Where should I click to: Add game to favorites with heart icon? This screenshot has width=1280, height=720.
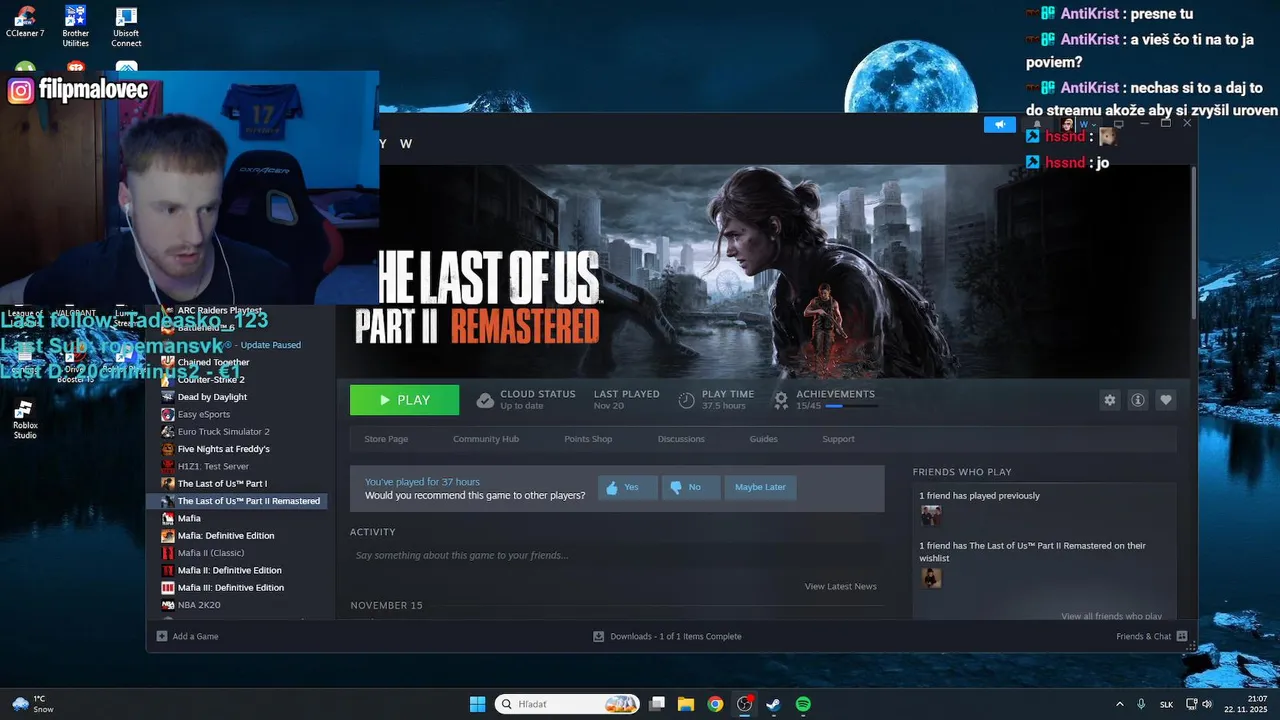1165,400
